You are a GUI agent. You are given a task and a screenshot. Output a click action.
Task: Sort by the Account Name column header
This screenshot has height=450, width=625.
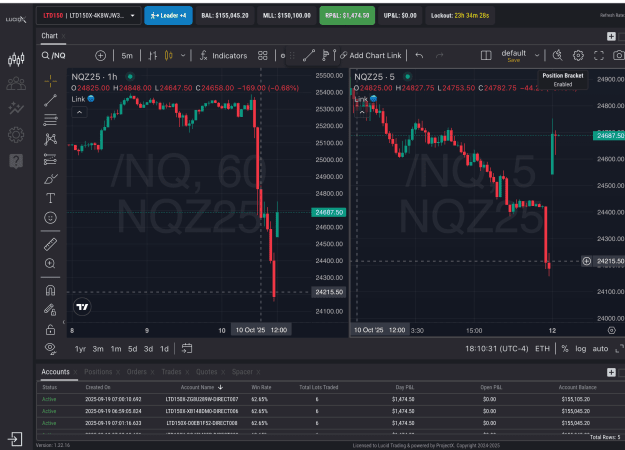pos(201,387)
